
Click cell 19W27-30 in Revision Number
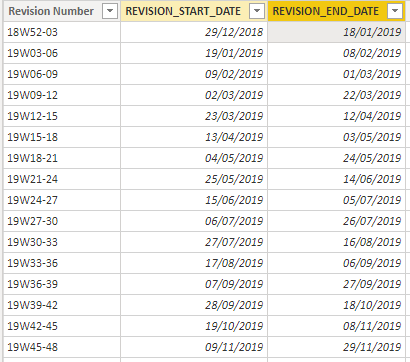[x=62, y=221]
